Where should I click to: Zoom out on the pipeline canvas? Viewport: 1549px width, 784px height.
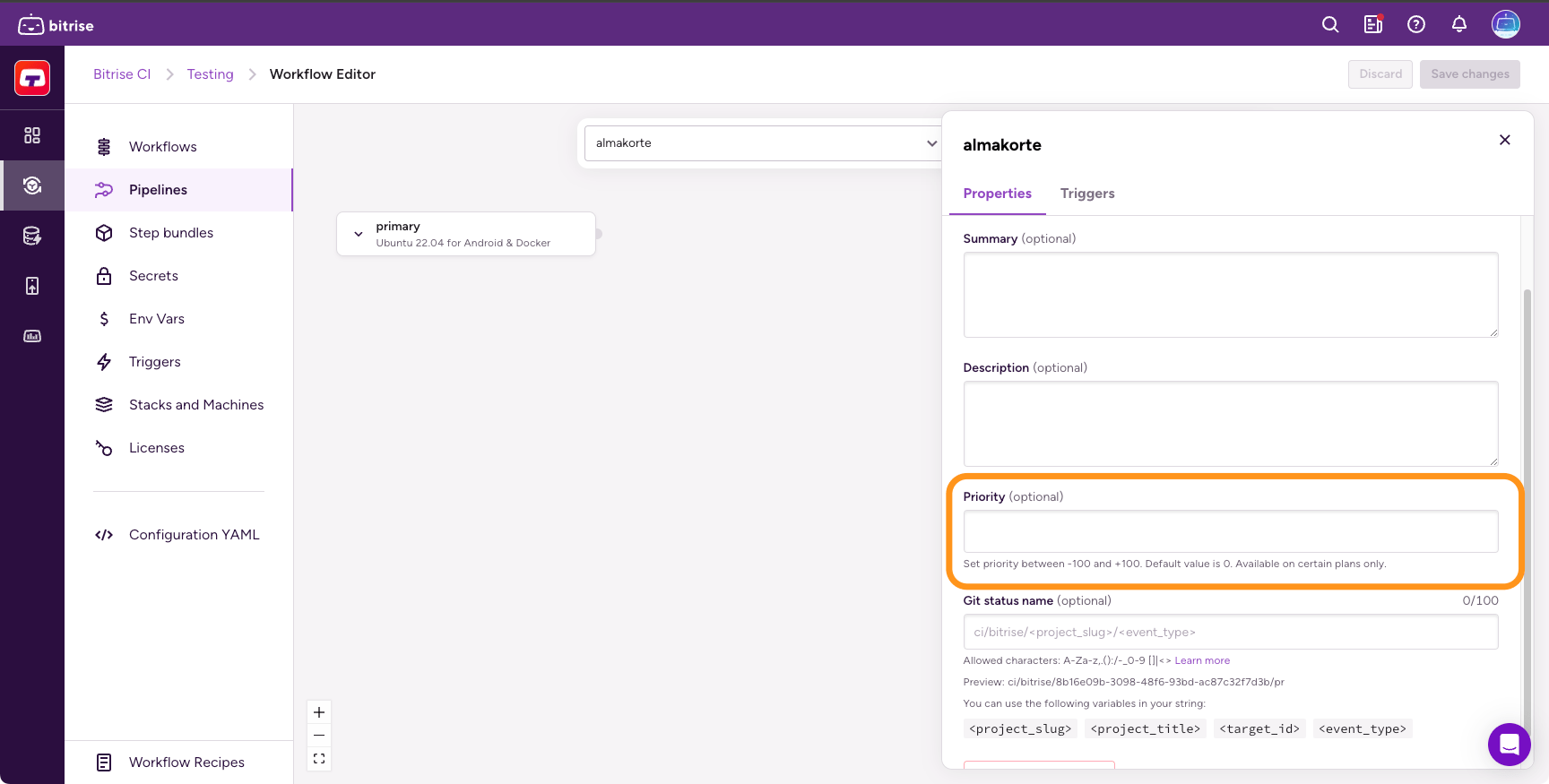click(x=319, y=736)
